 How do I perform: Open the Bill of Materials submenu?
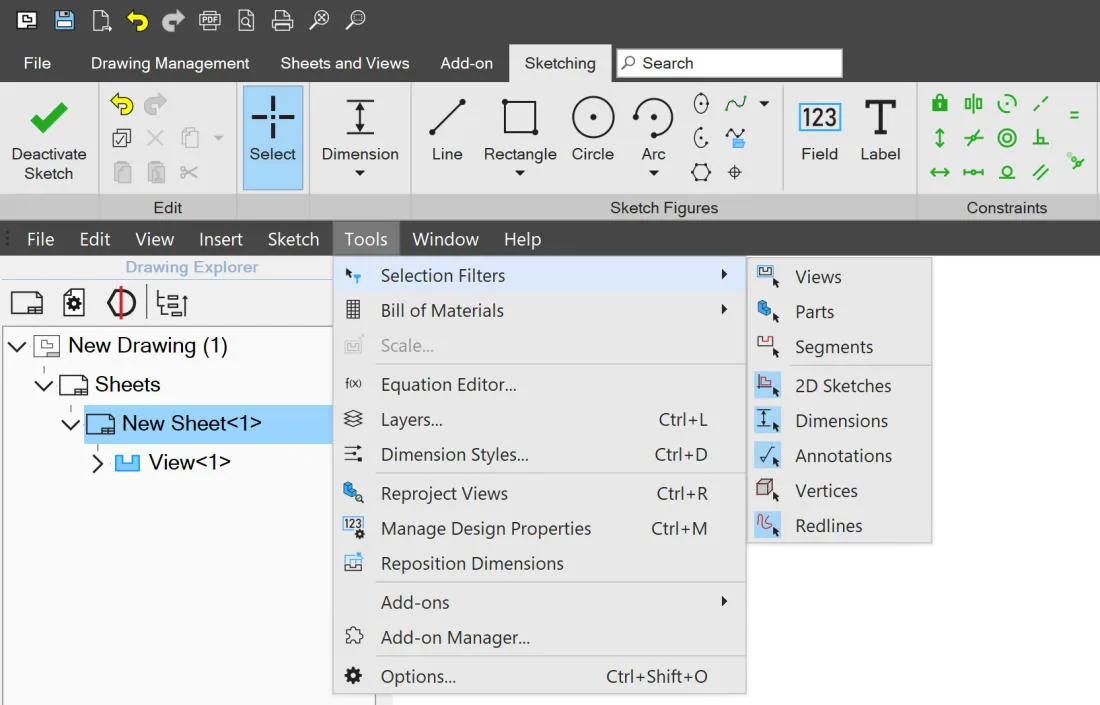coord(539,311)
